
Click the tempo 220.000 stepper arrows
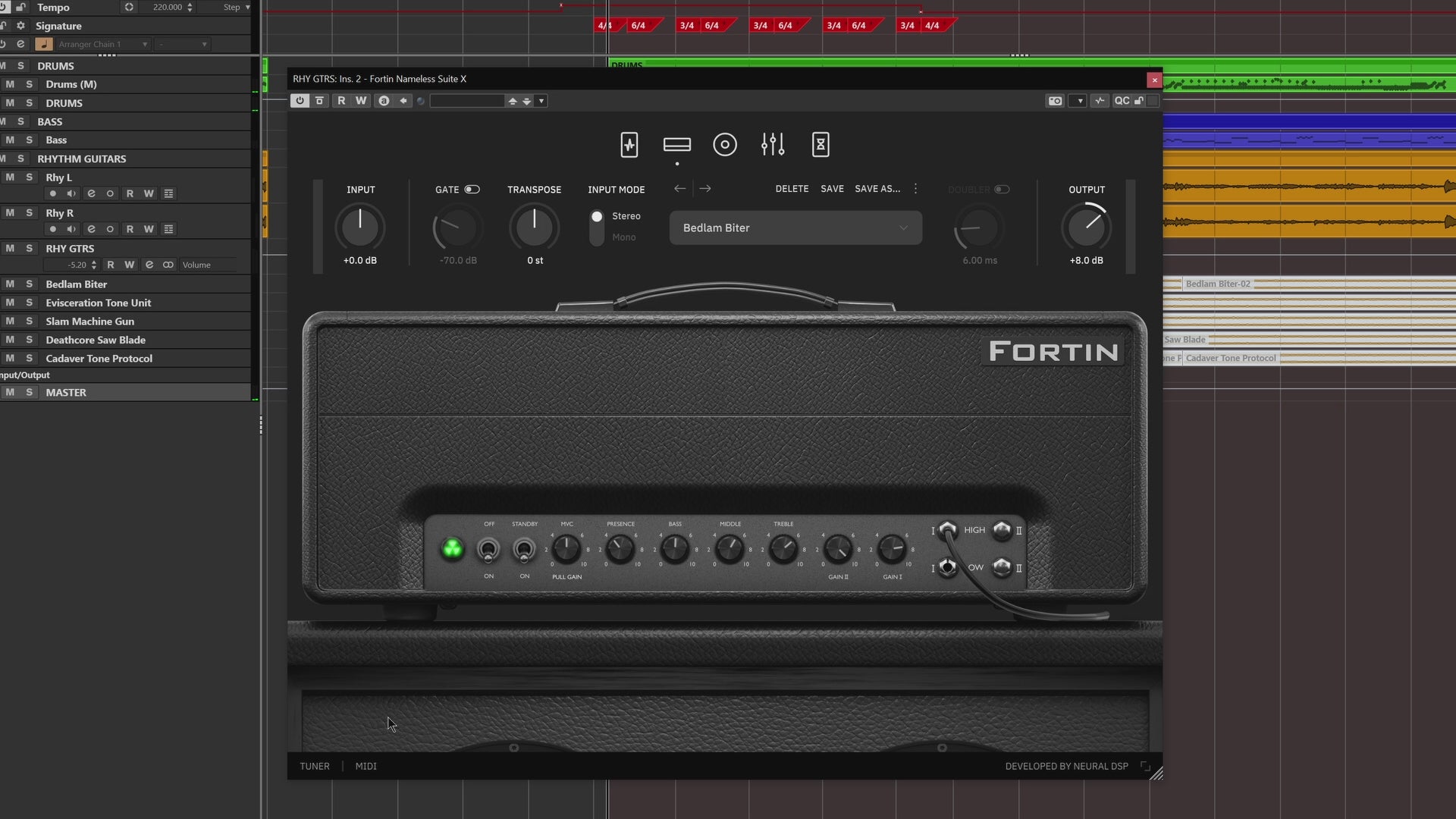point(190,8)
